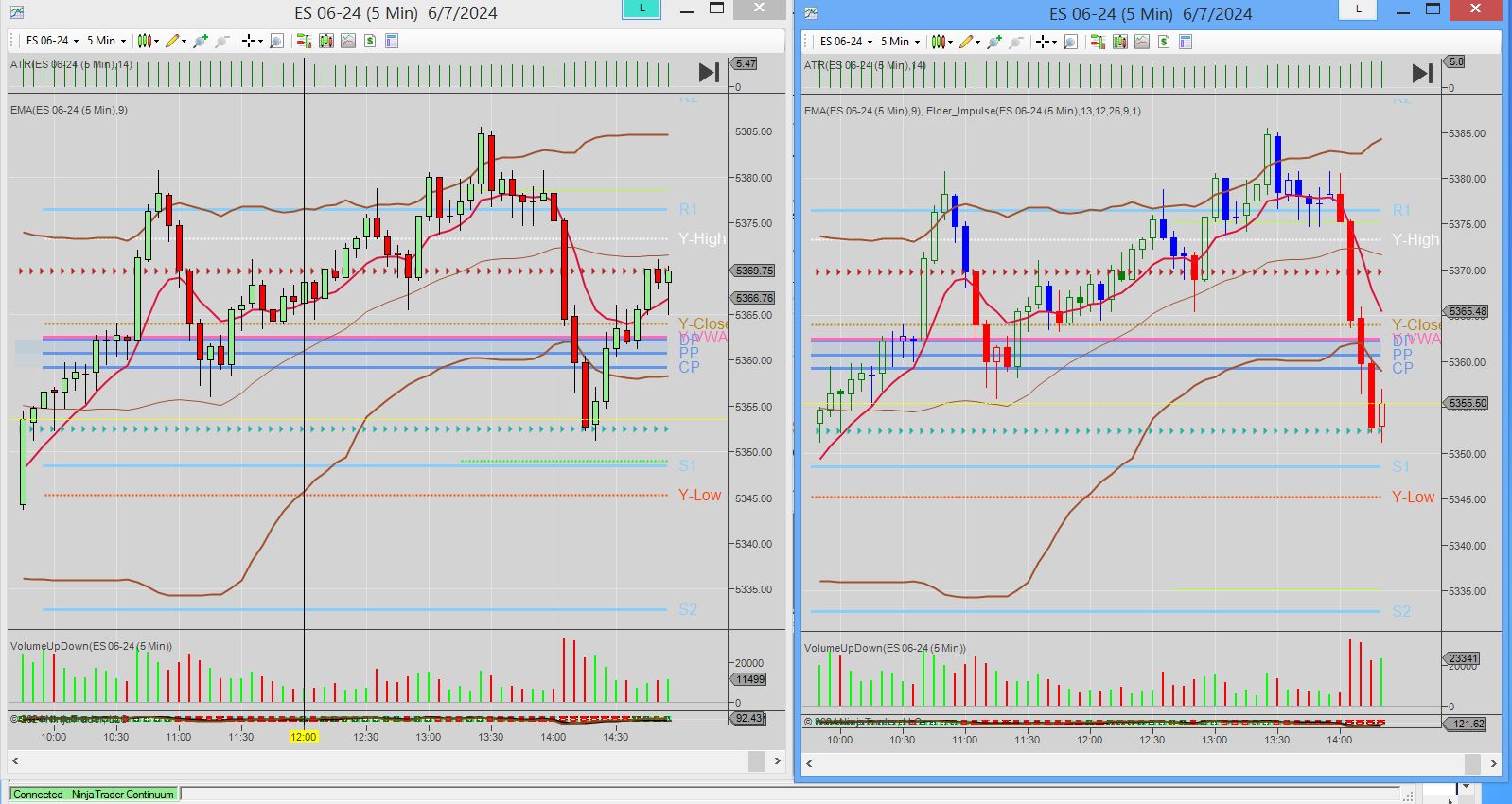Open the 5 Min interval selector in left chart

106,41
